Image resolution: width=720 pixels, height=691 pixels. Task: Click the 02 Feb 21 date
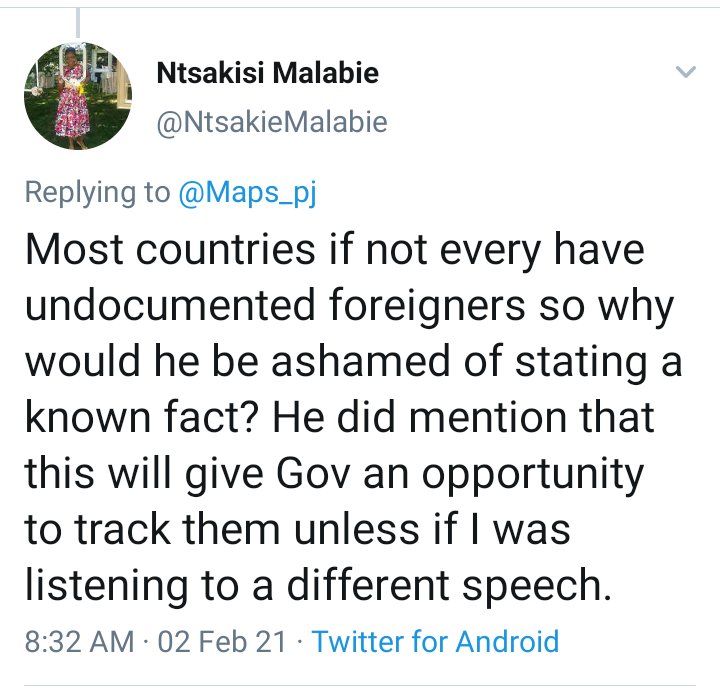222,641
